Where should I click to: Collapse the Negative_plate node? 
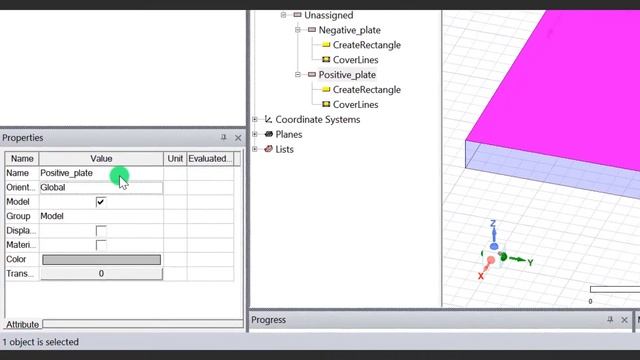(x=298, y=30)
